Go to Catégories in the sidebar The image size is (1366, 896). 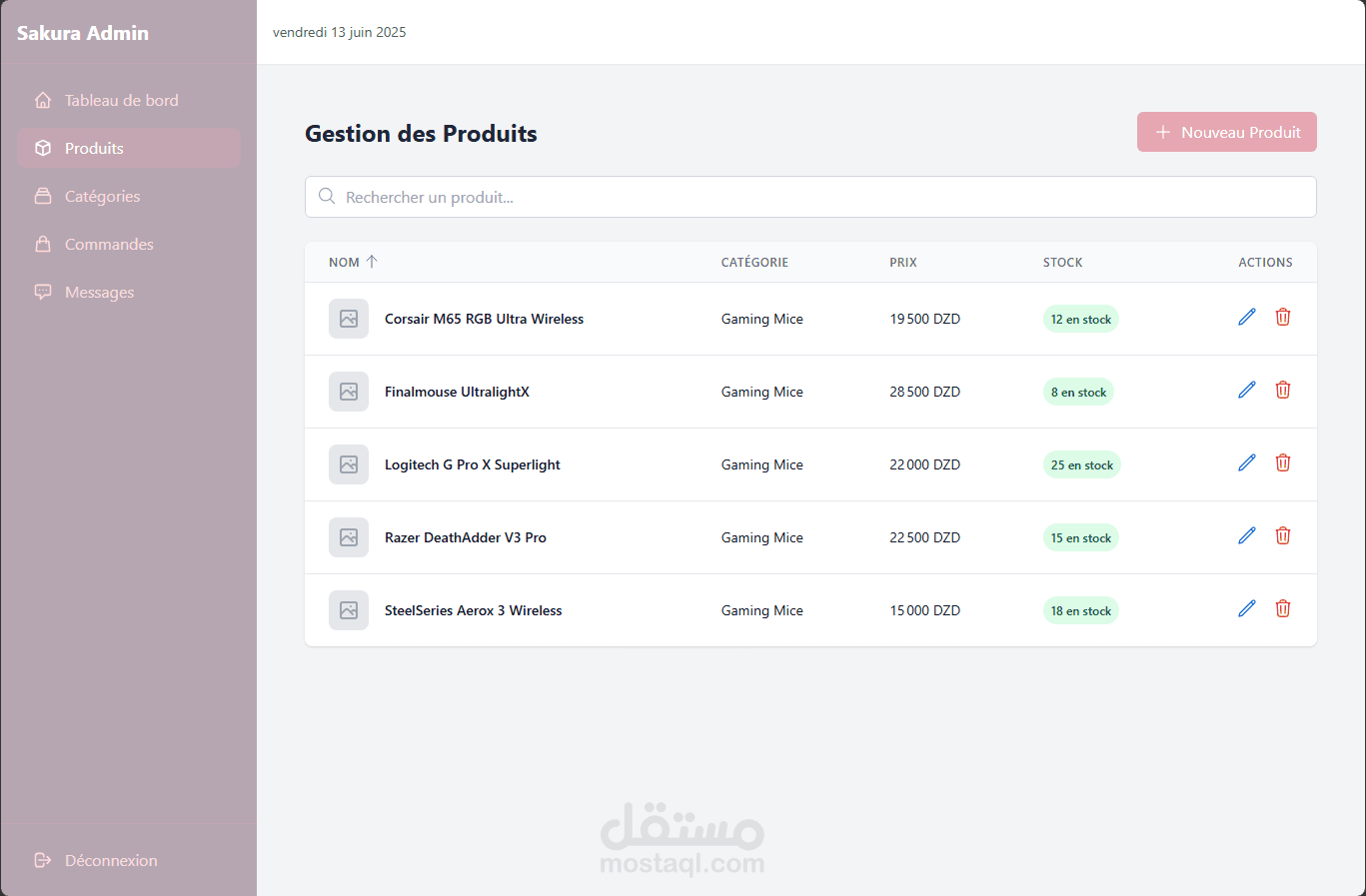pos(129,196)
